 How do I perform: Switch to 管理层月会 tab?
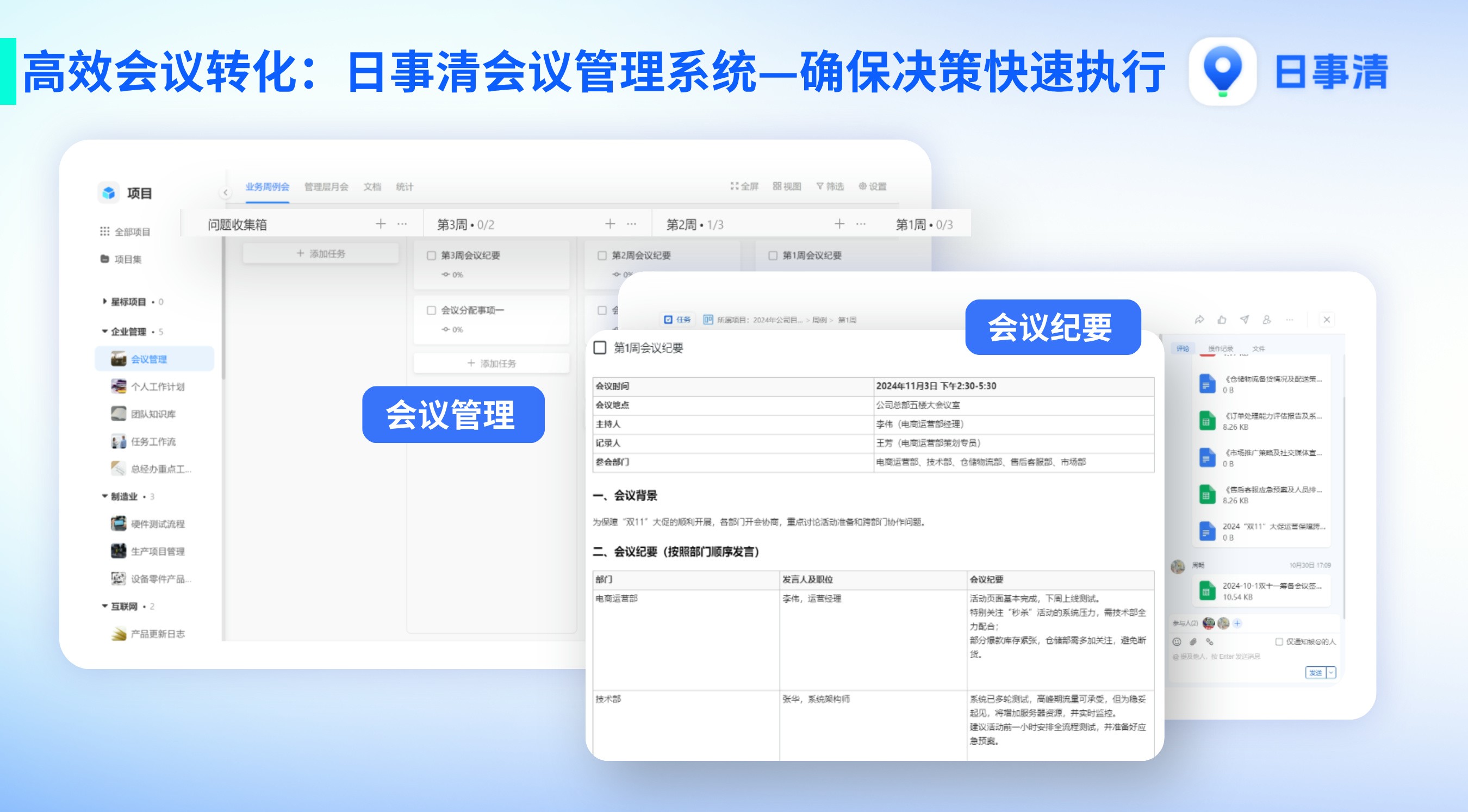(x=327, y=187)
